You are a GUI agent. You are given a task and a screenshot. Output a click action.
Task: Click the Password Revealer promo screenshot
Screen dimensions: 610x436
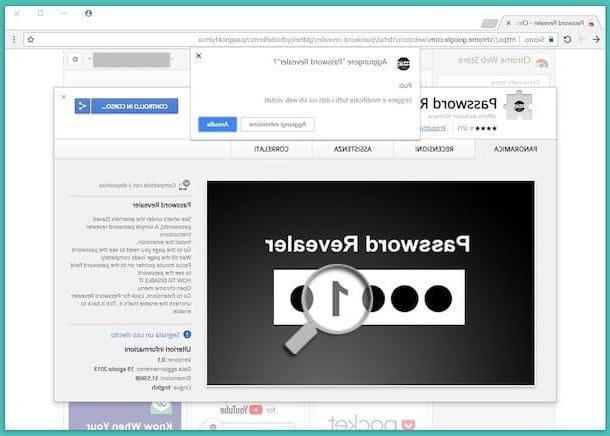click(x=370, y=283)
